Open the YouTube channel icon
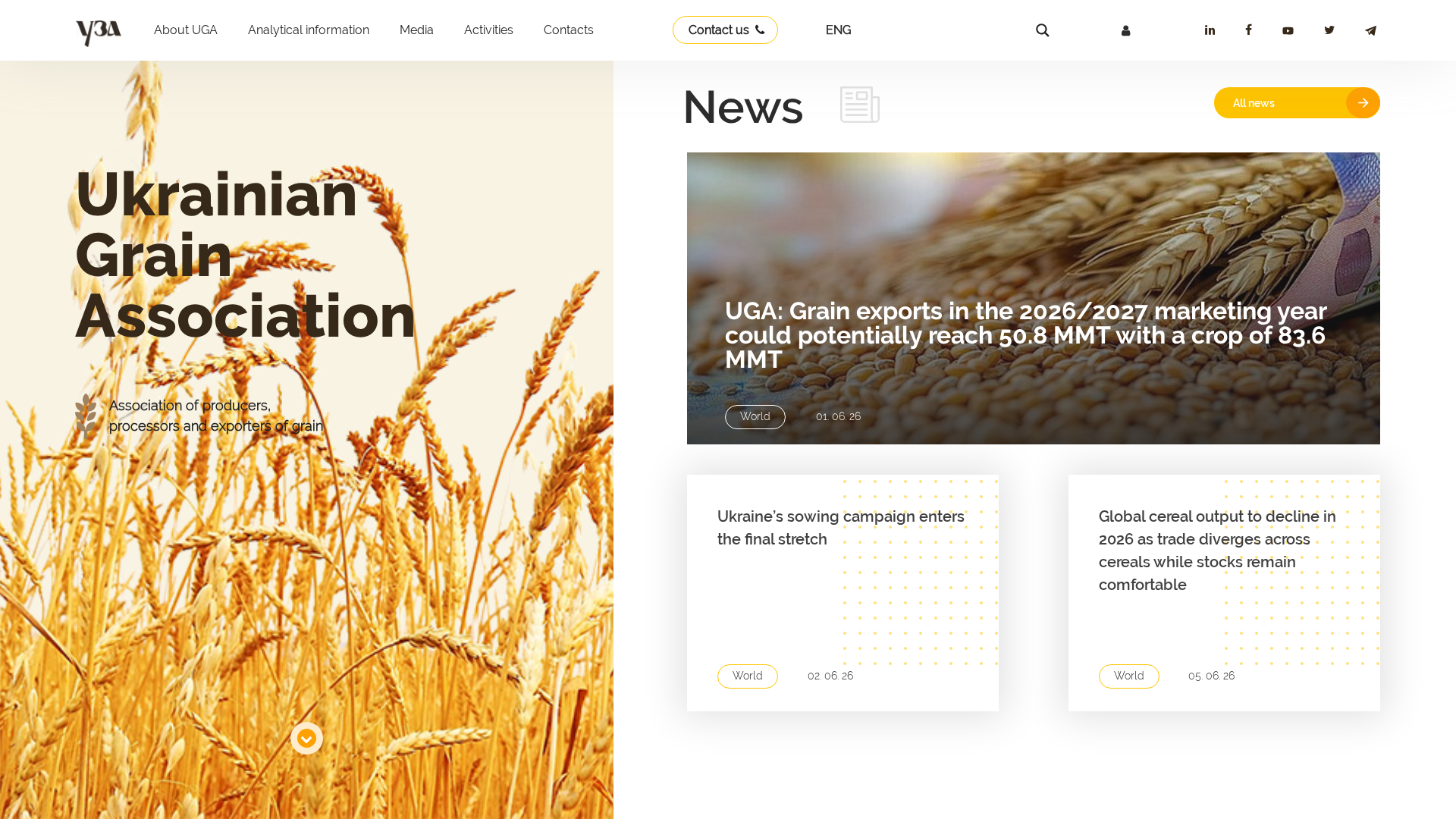Image resolution: width=1456 pixels, height=819 pixels. (1288, 31)
